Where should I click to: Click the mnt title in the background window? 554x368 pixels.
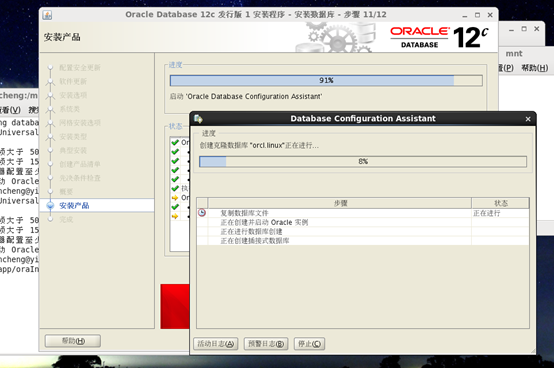514,54
